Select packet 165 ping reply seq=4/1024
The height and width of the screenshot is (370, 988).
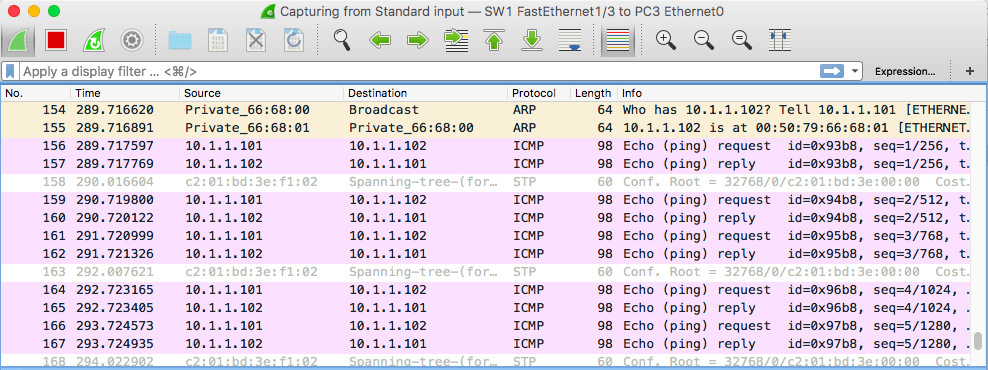coord(485,308)
